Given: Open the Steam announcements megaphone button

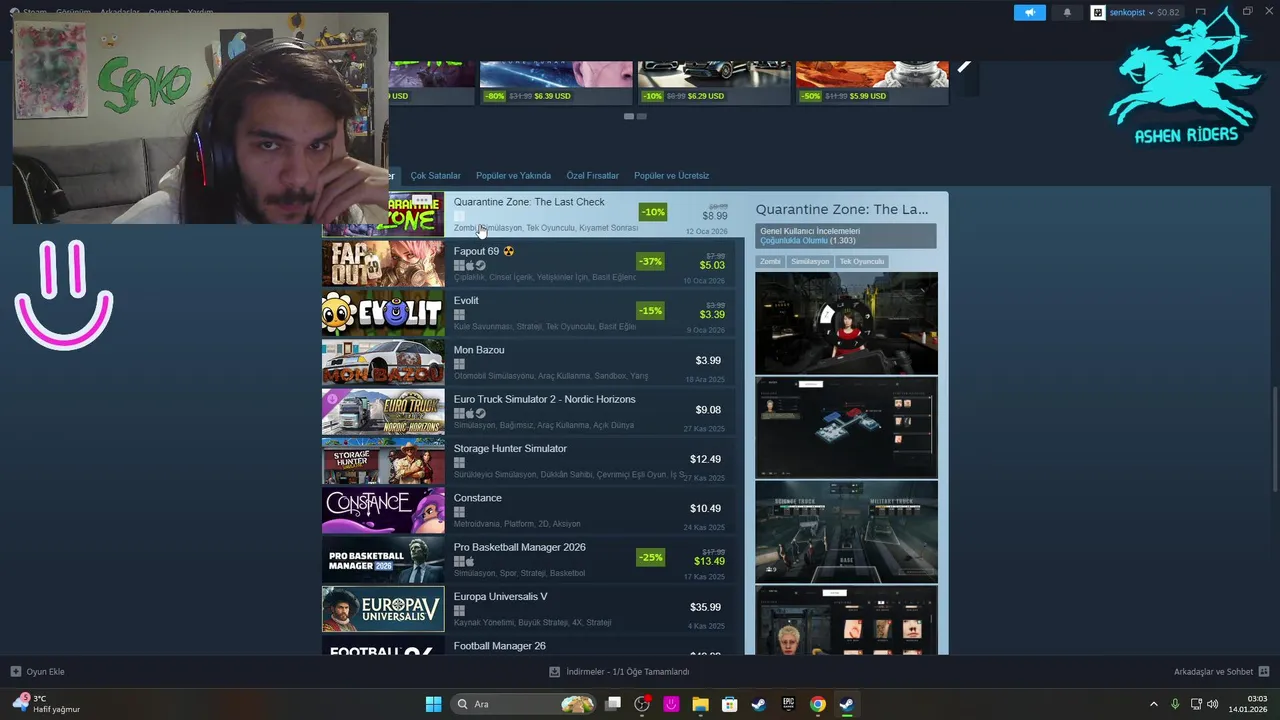Looking at the screenshot, I should pyautogui.click(x=1029, y=13).
